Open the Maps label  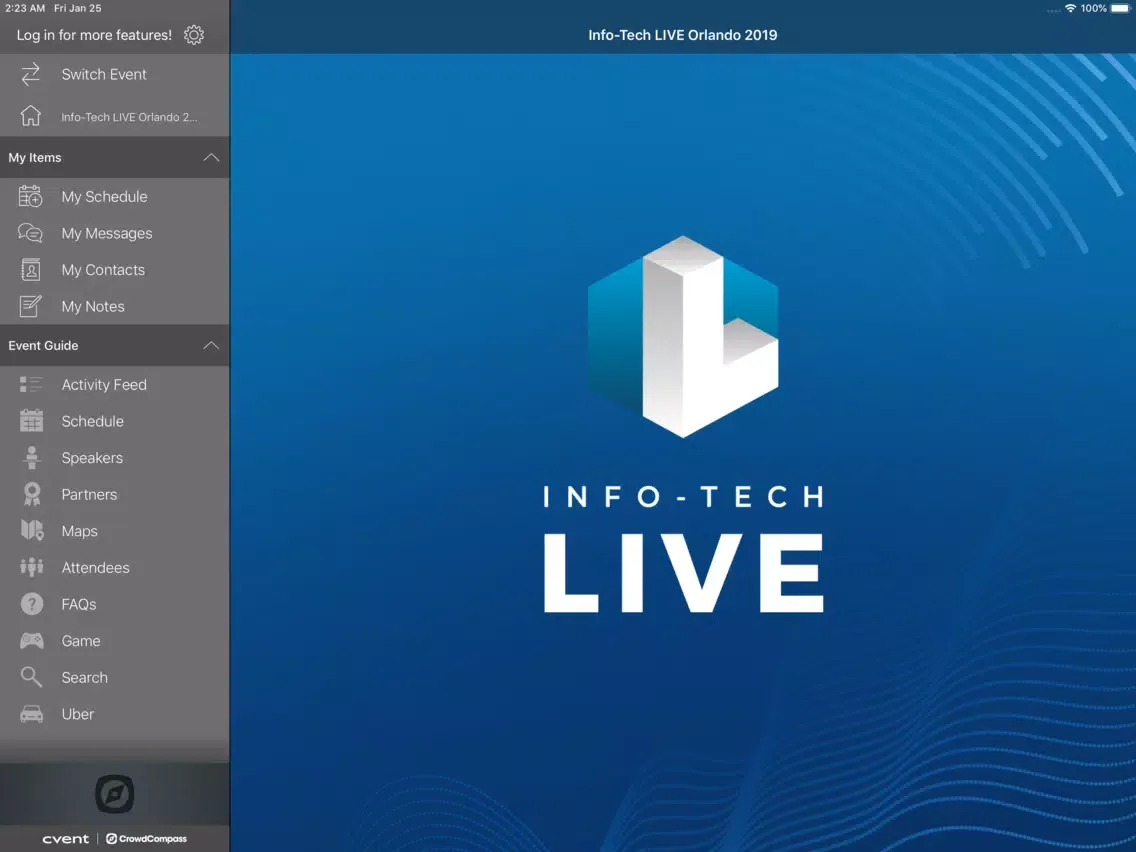point(80,531)
